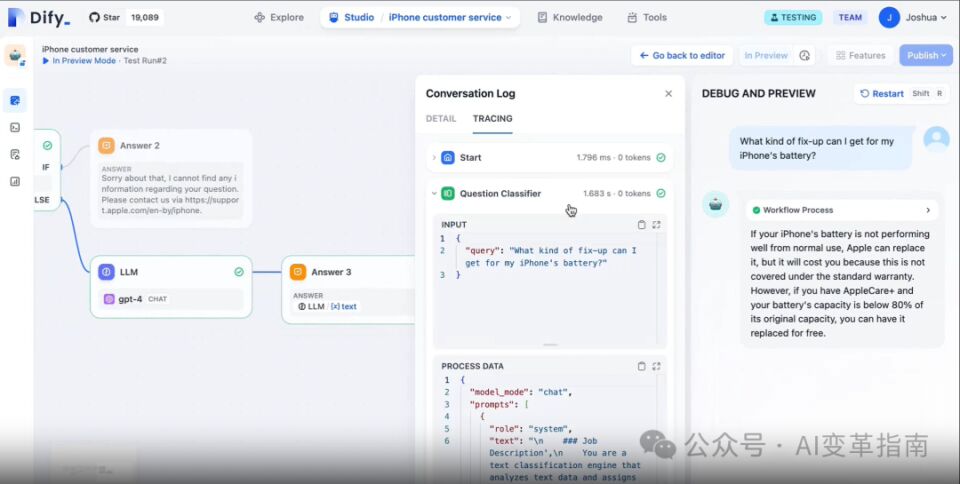Open the Publish dropdown
The width and height of the screenshot is (960, 484).
[925, 56]
